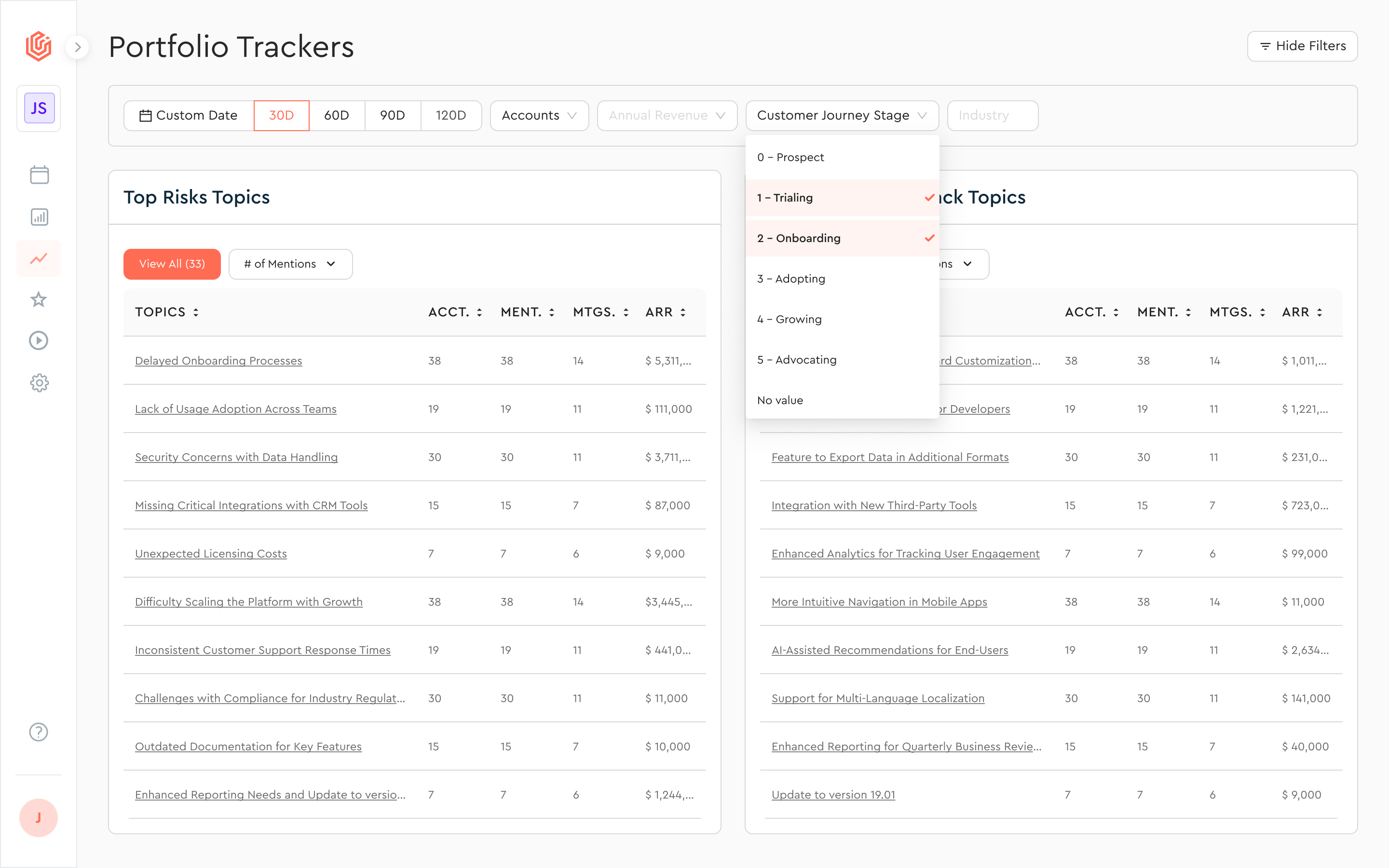Collapse the Customer Journey Stage dropdown
This screenshot has height=868, width=1389.
[842, 116]
